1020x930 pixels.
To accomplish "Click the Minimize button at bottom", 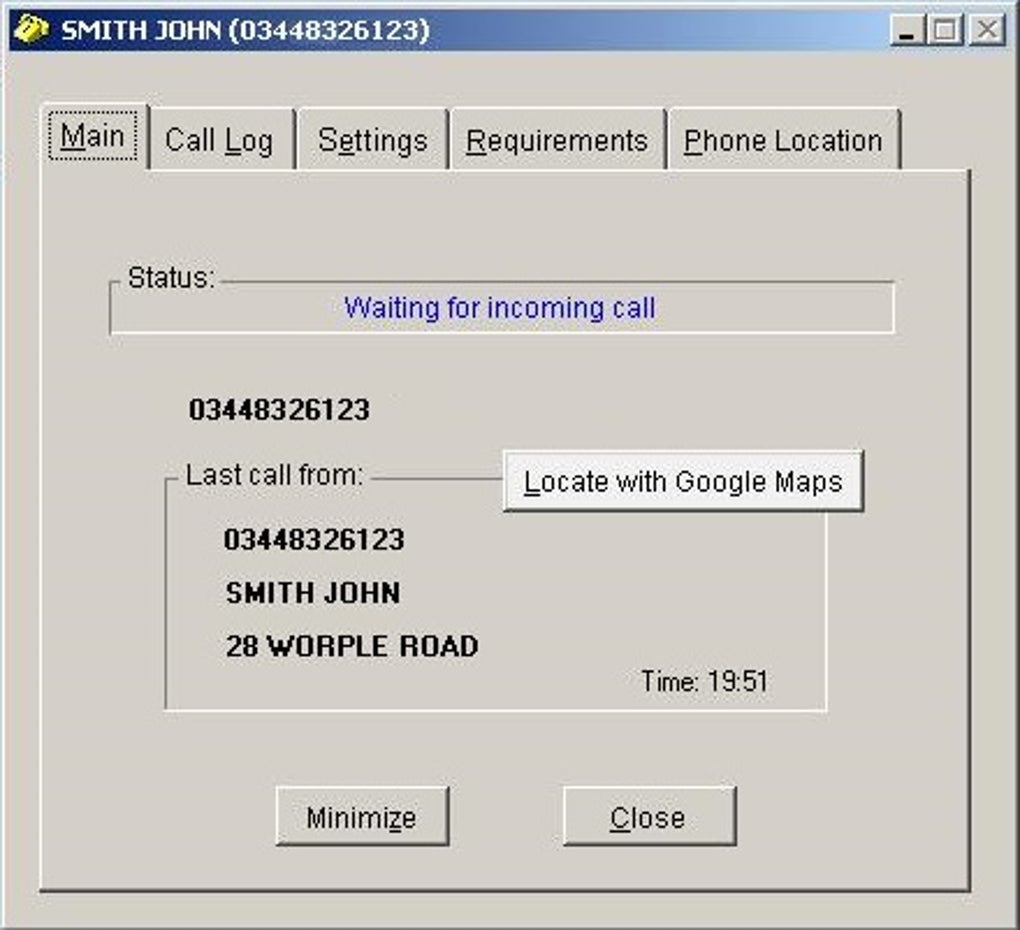I will point(362,817).
